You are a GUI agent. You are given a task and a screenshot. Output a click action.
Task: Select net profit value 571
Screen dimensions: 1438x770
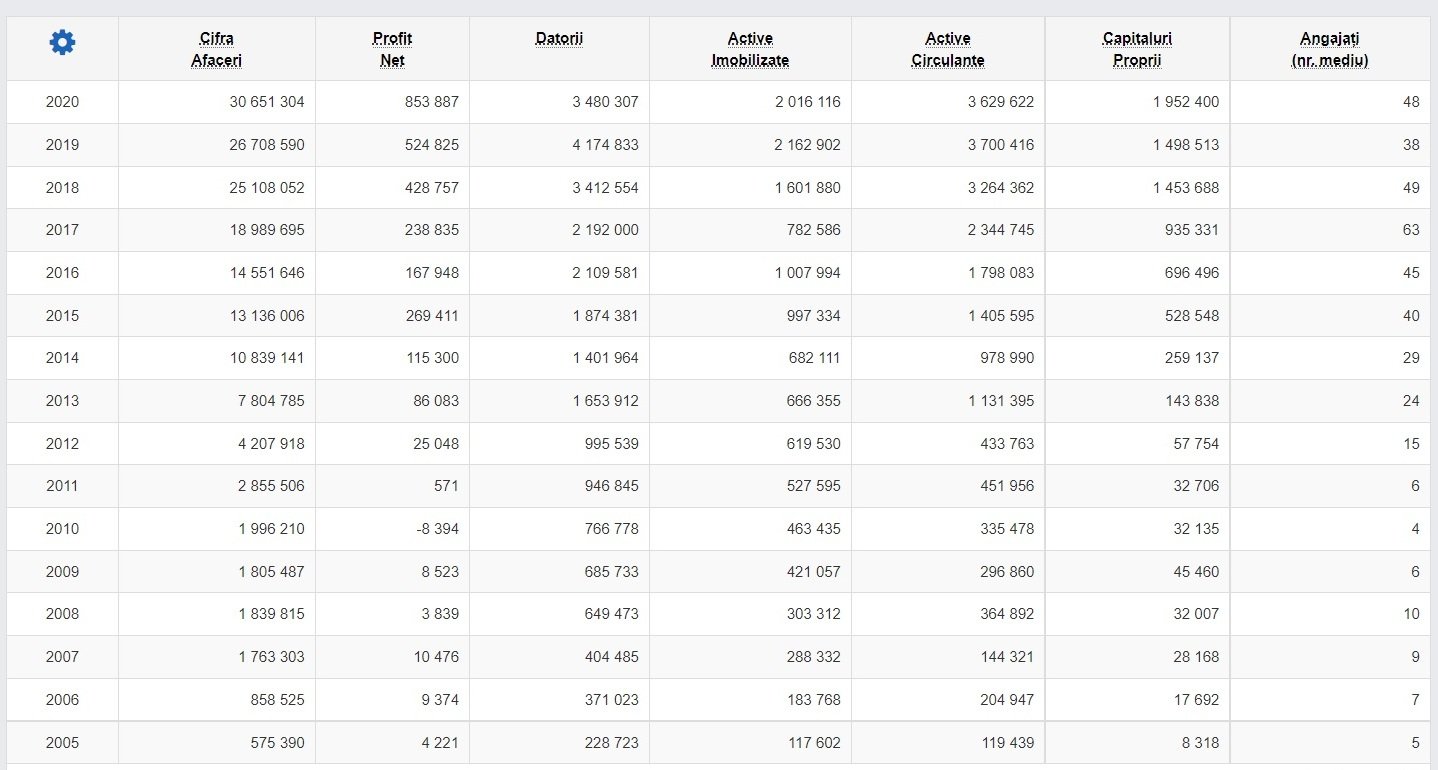coord(446,486)
